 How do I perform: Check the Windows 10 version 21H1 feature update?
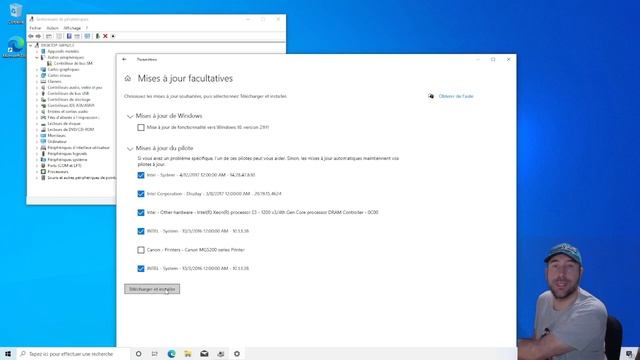pos(141,128)
